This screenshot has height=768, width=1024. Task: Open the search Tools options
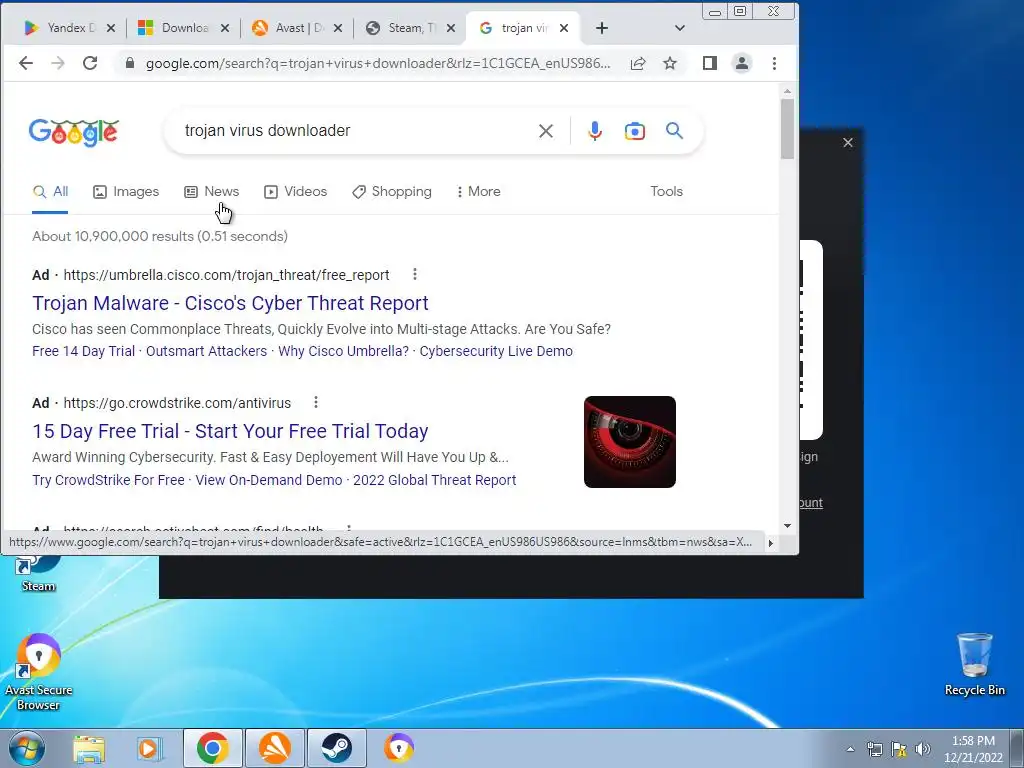[666, 191]
